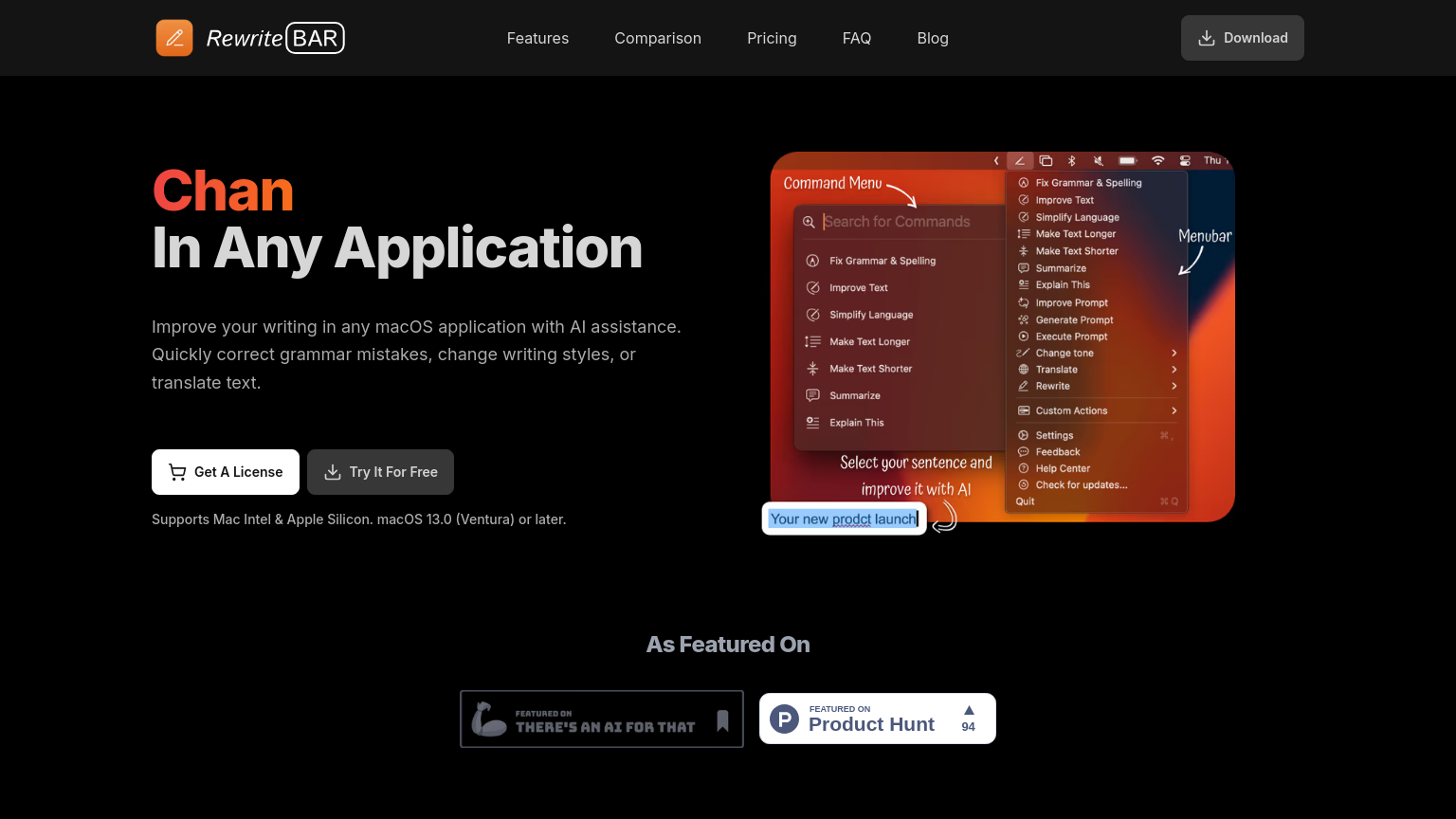Viewport: 1456px width, 819px height.
Task: Click the shopping cart icon on Get A License
Action: click(177, 472)
